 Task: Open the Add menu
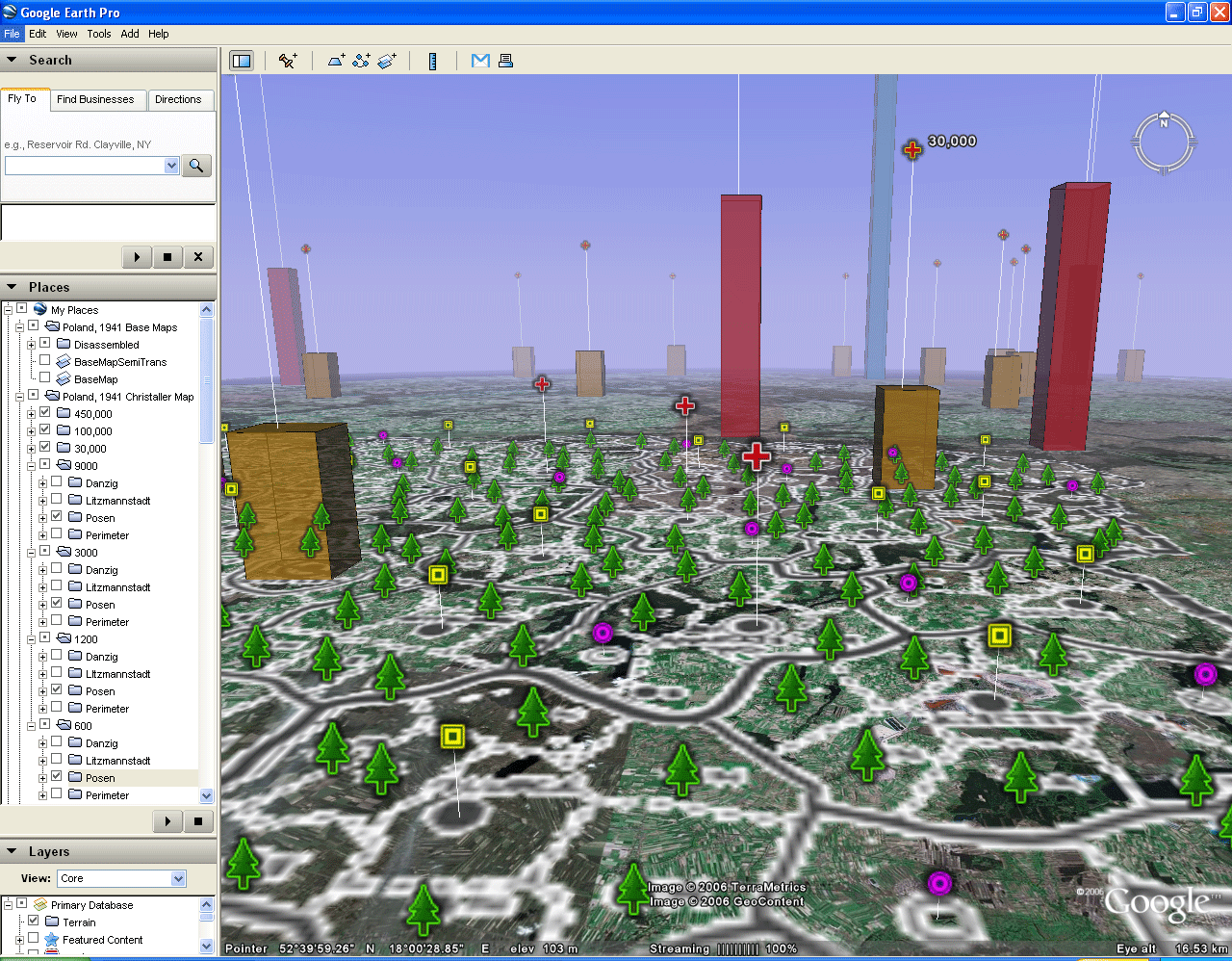coord(130,34)
